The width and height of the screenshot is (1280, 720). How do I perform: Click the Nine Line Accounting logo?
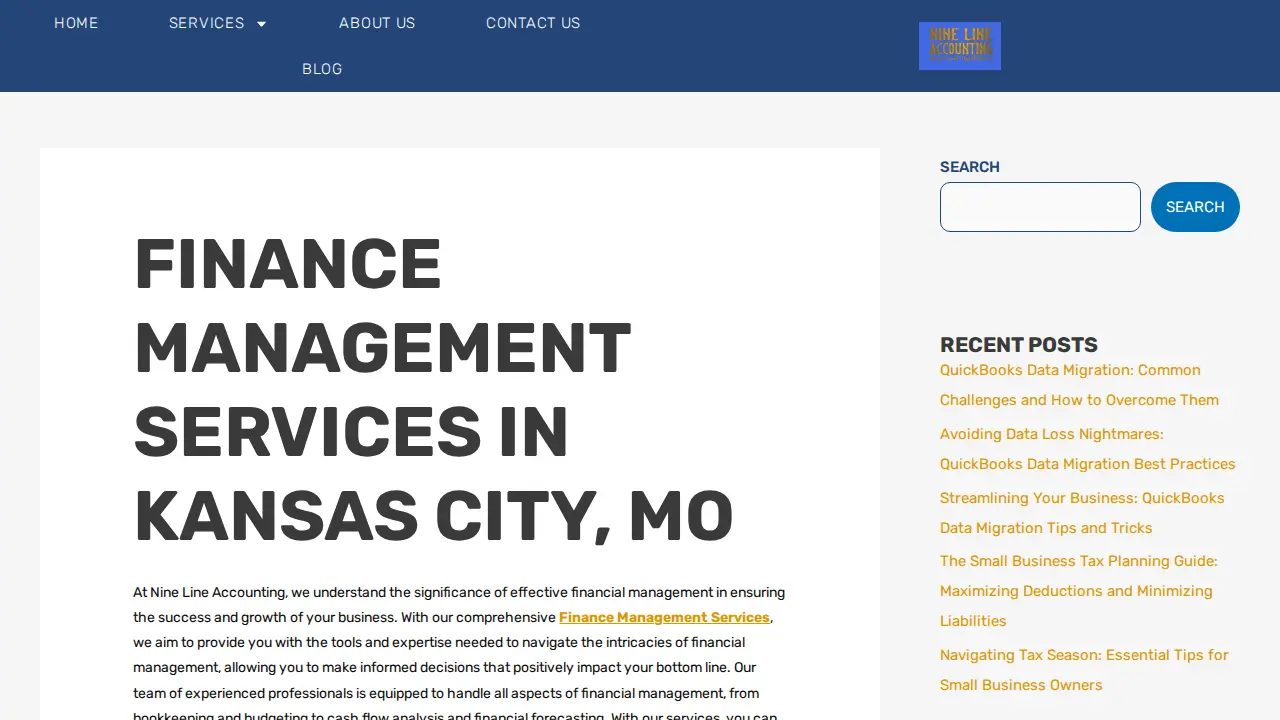pos(960,46)
